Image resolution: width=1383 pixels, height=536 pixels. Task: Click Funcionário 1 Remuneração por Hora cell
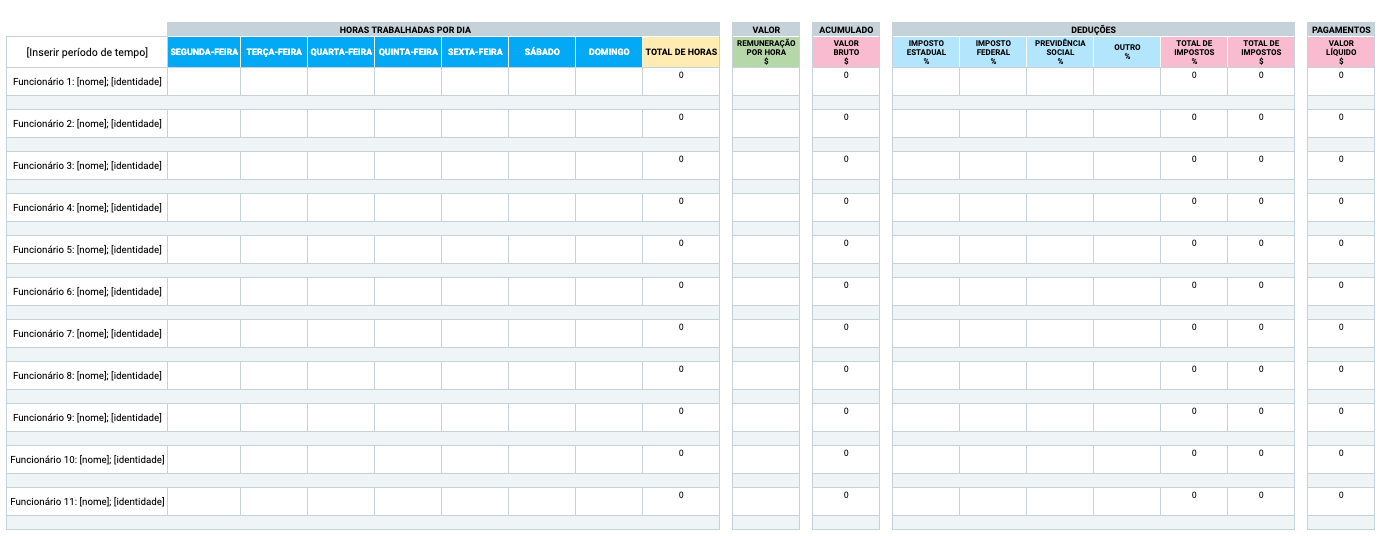[x=766, y=82]
